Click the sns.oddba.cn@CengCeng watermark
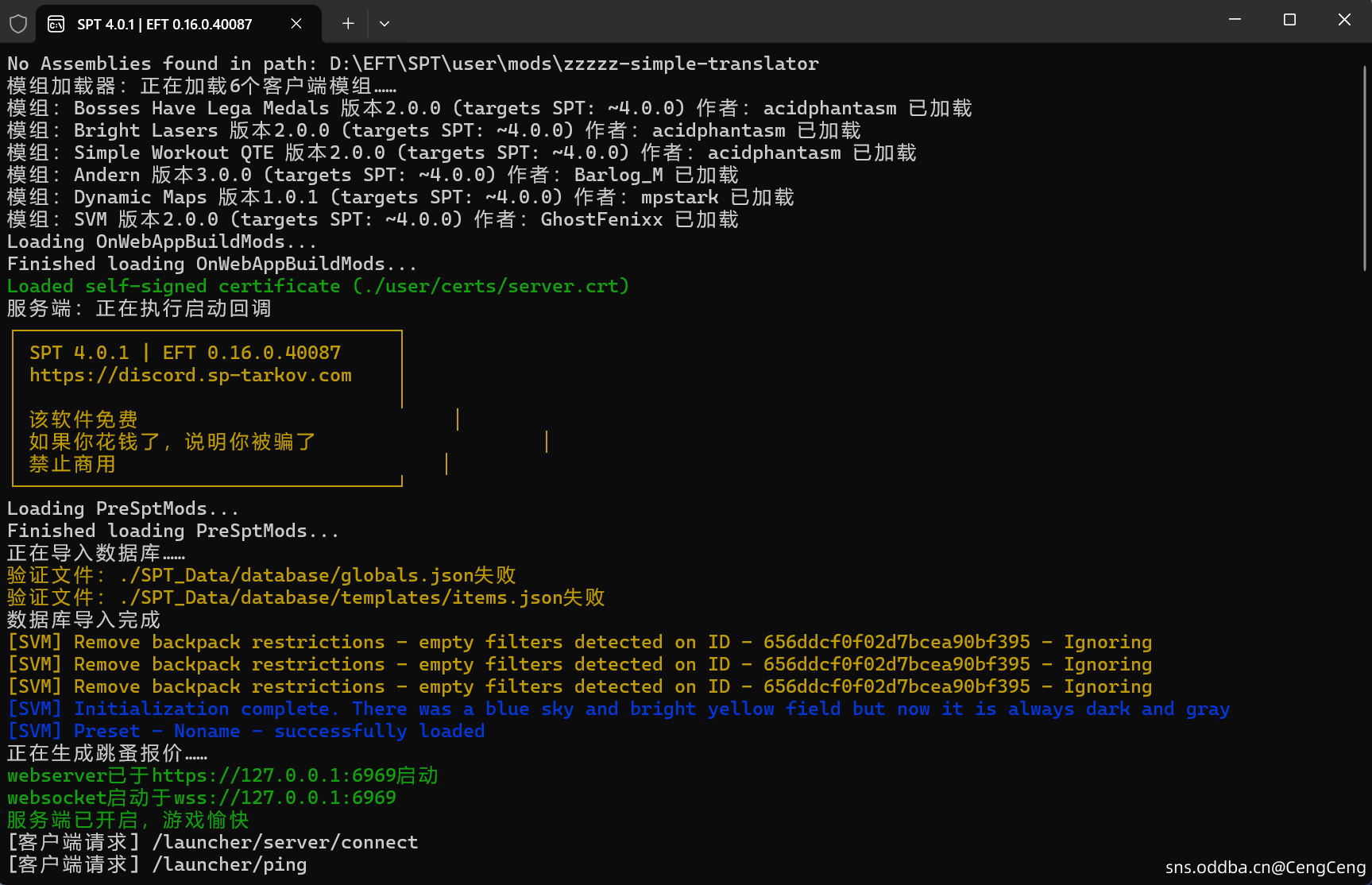This screenshot has height=885, width=1372. (x=1265, y=868)
